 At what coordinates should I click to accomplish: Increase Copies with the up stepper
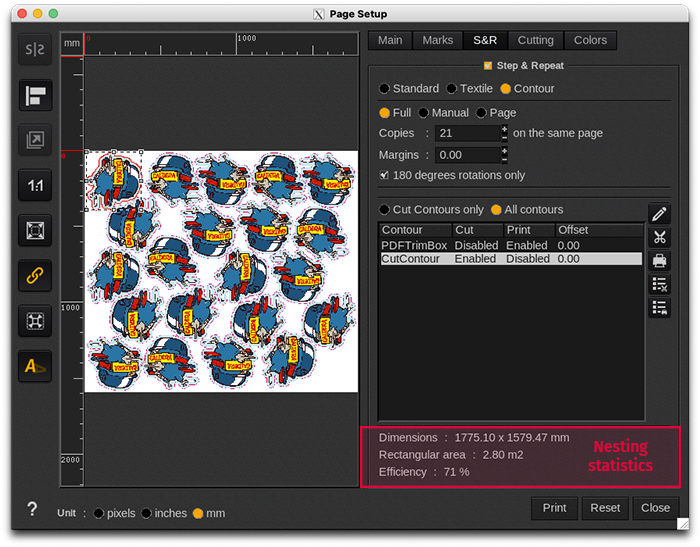pyautogui.click(x=504, y=129)
